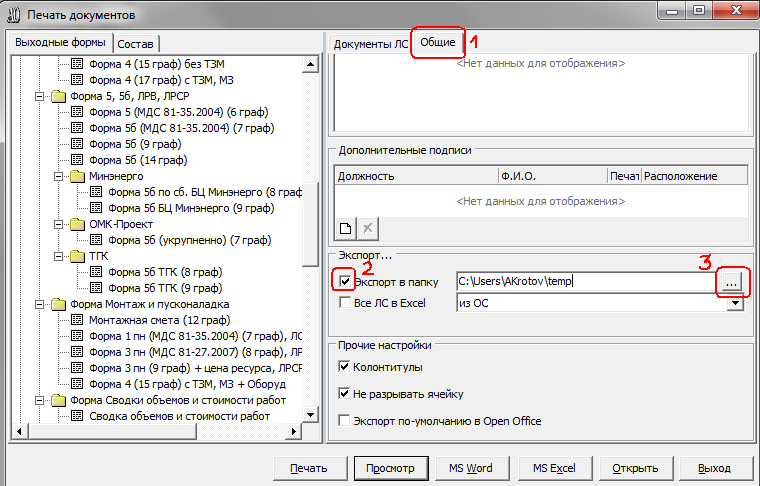The width and height of the screenshot is (760, 486).
Task: Toggle the Экспорт в папку checkbox
Action: (345, 281)
